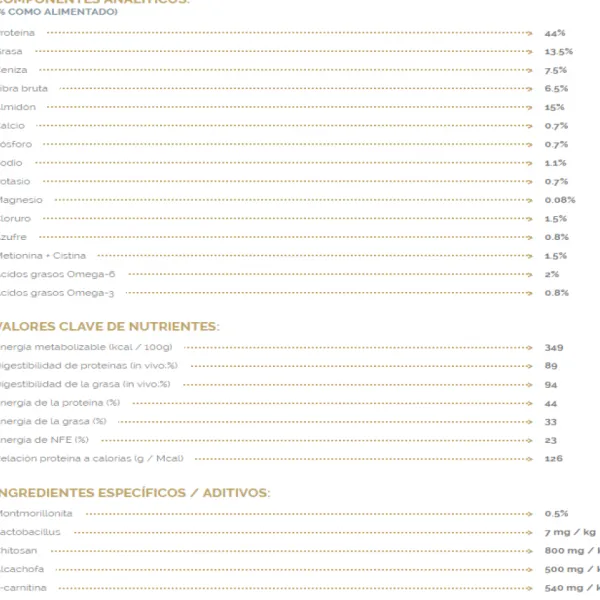Select Ácidos grasos Omega-3 label
This screenshot has width=600, height=600.
click(57, 293)
